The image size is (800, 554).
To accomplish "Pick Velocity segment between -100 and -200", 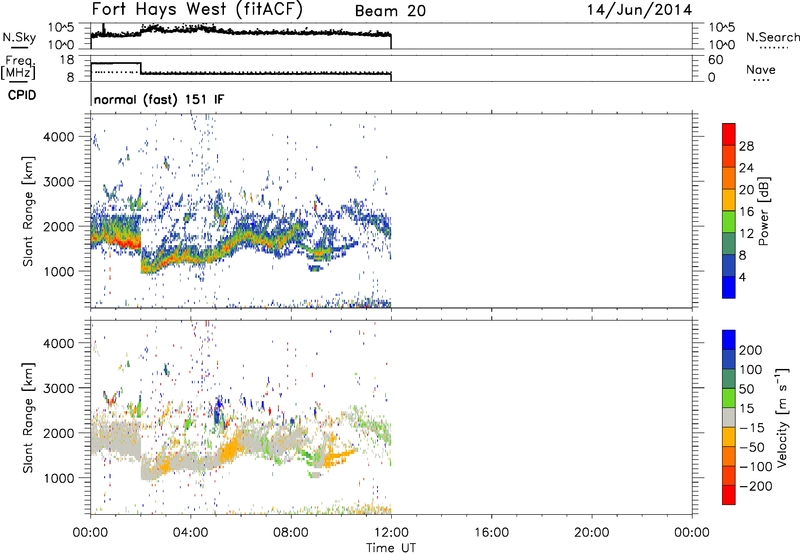I will pyautogui.click(x=729, y=475).
